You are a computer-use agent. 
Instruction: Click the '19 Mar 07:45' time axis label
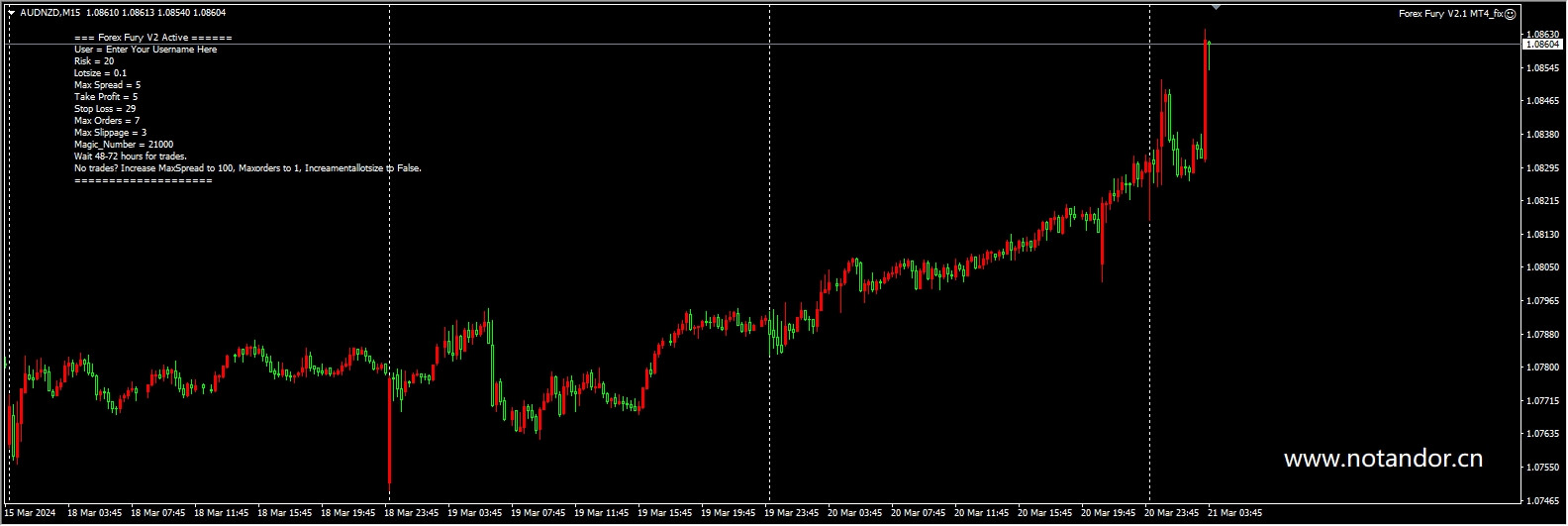pyautogui.click(x=538, y=513)
